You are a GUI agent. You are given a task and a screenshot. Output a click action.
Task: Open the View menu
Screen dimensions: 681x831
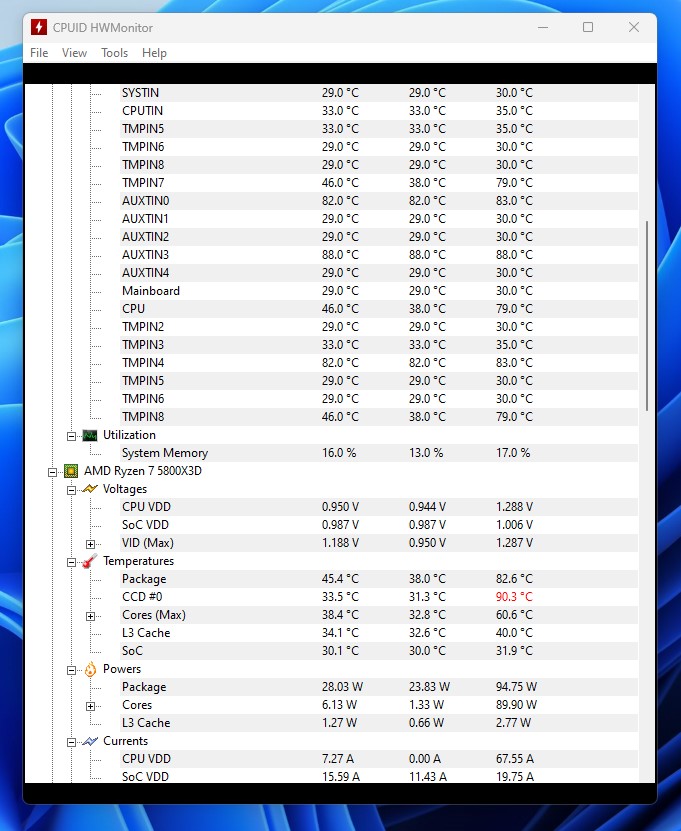pos(74,53)
